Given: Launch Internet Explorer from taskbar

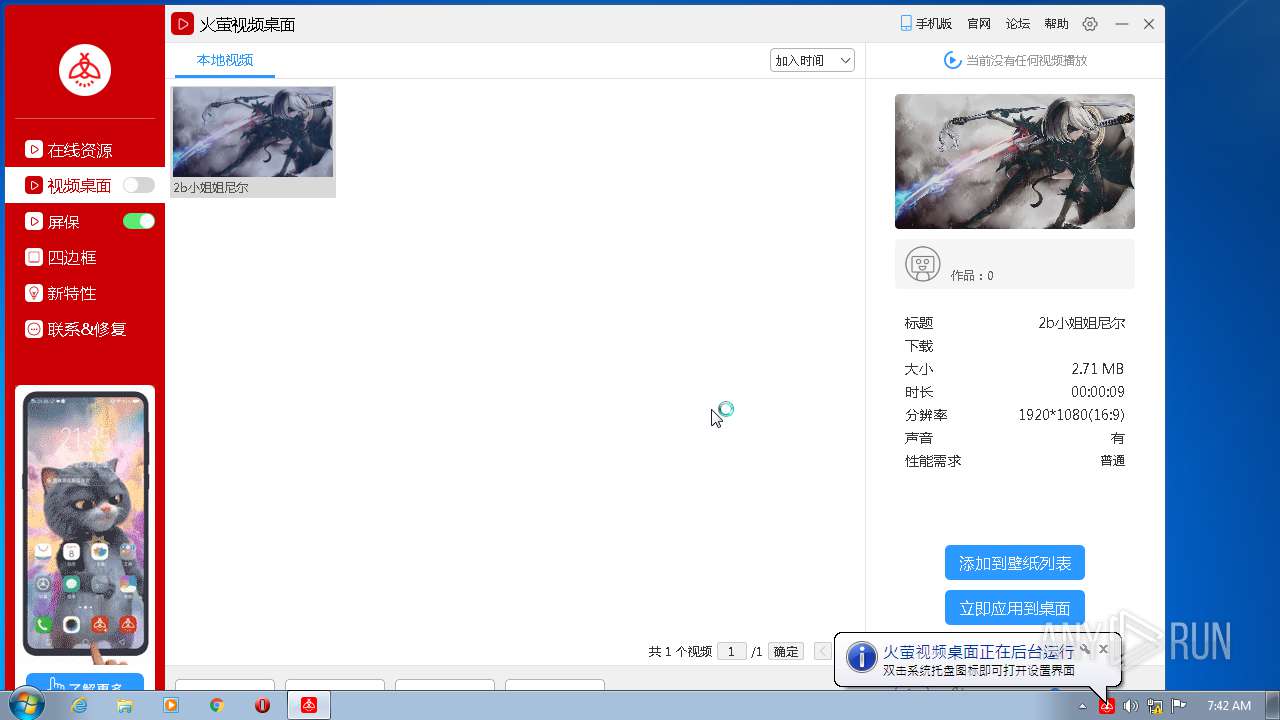Looking at the screenshot, I should point(79,705).
